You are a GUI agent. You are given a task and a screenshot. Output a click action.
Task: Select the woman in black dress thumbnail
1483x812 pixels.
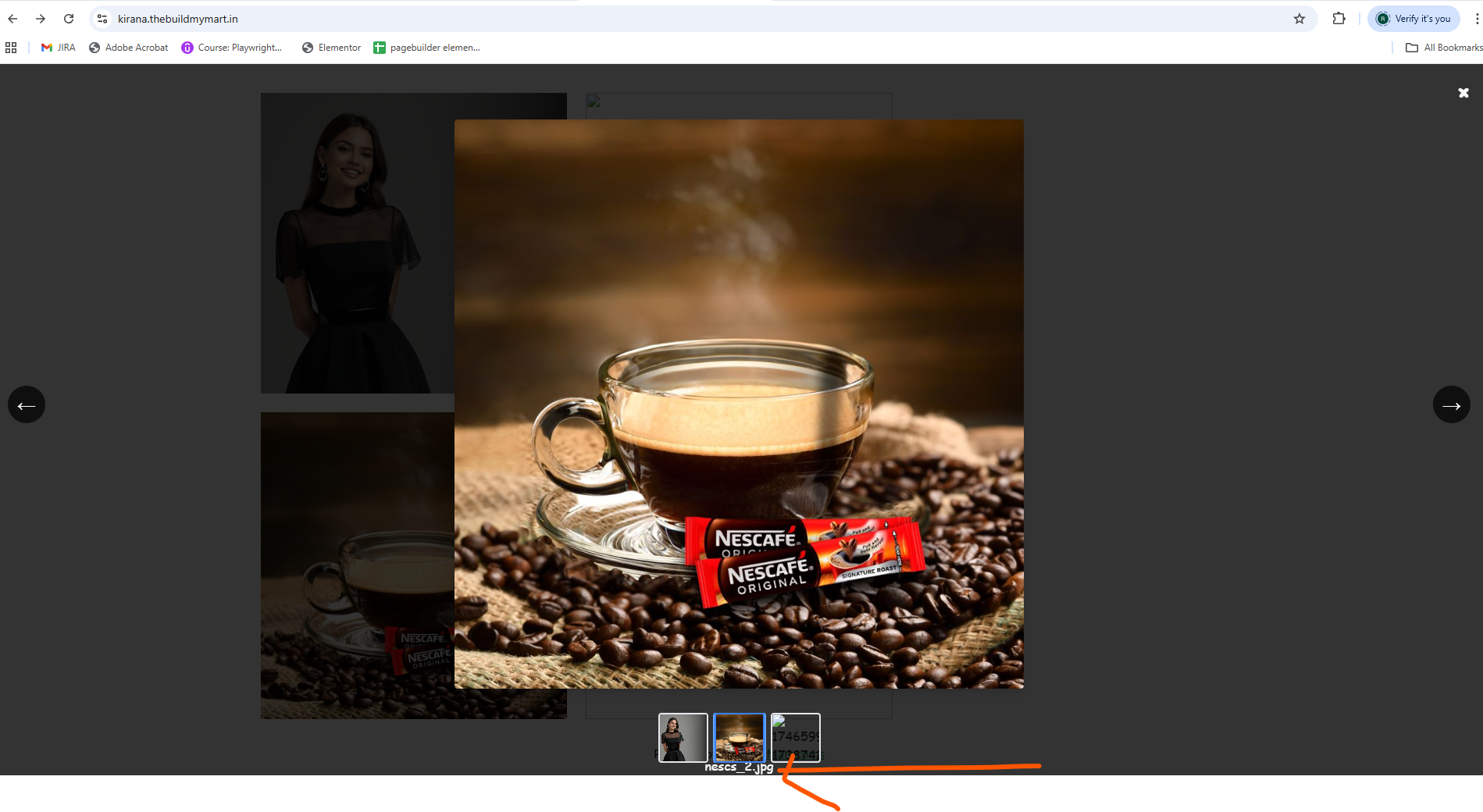point(683,738)
